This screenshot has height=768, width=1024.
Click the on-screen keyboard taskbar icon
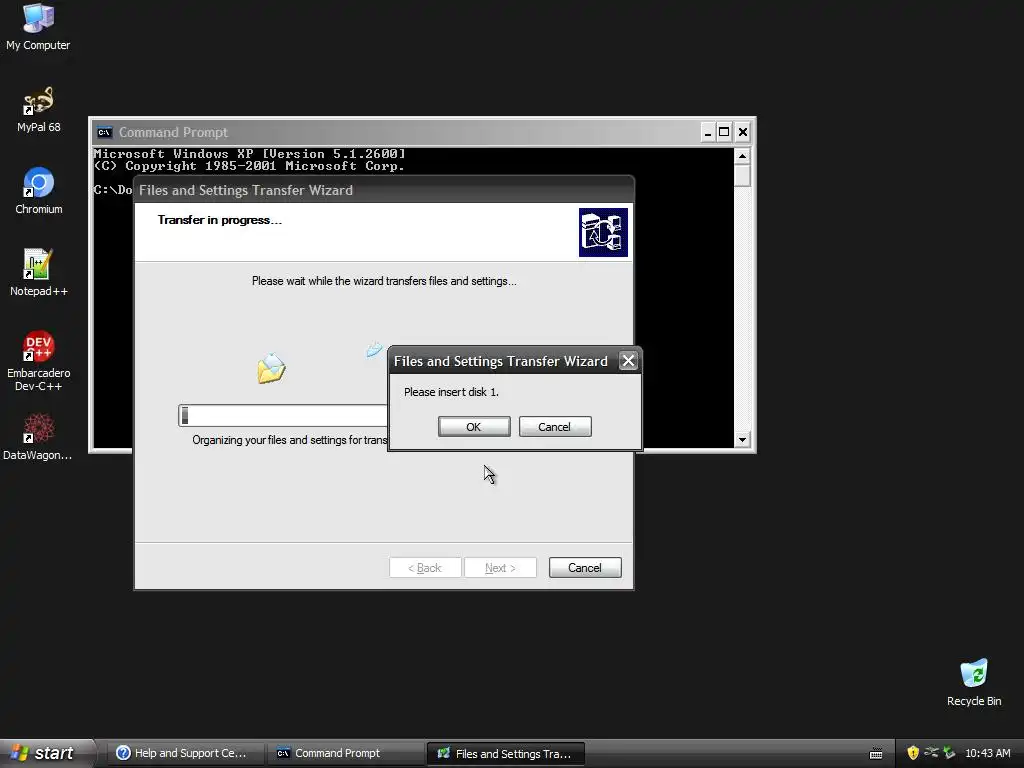pyautogui.click(x=876, y=754)
